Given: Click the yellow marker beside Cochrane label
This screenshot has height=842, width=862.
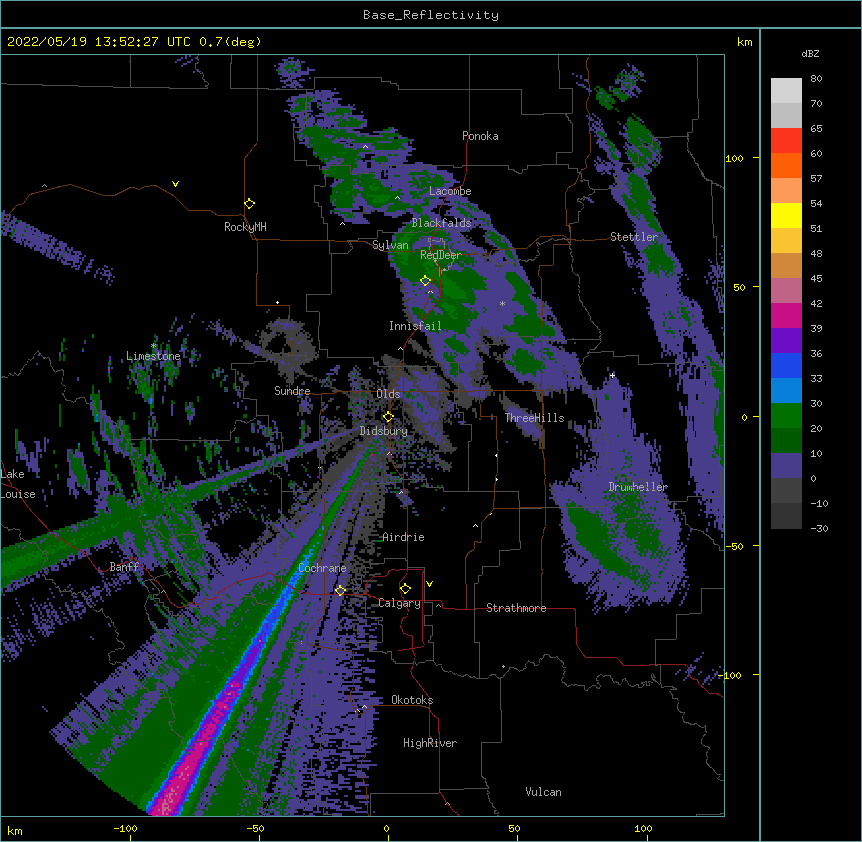Looking at the screenshot, I should click(x=340, y=590).
